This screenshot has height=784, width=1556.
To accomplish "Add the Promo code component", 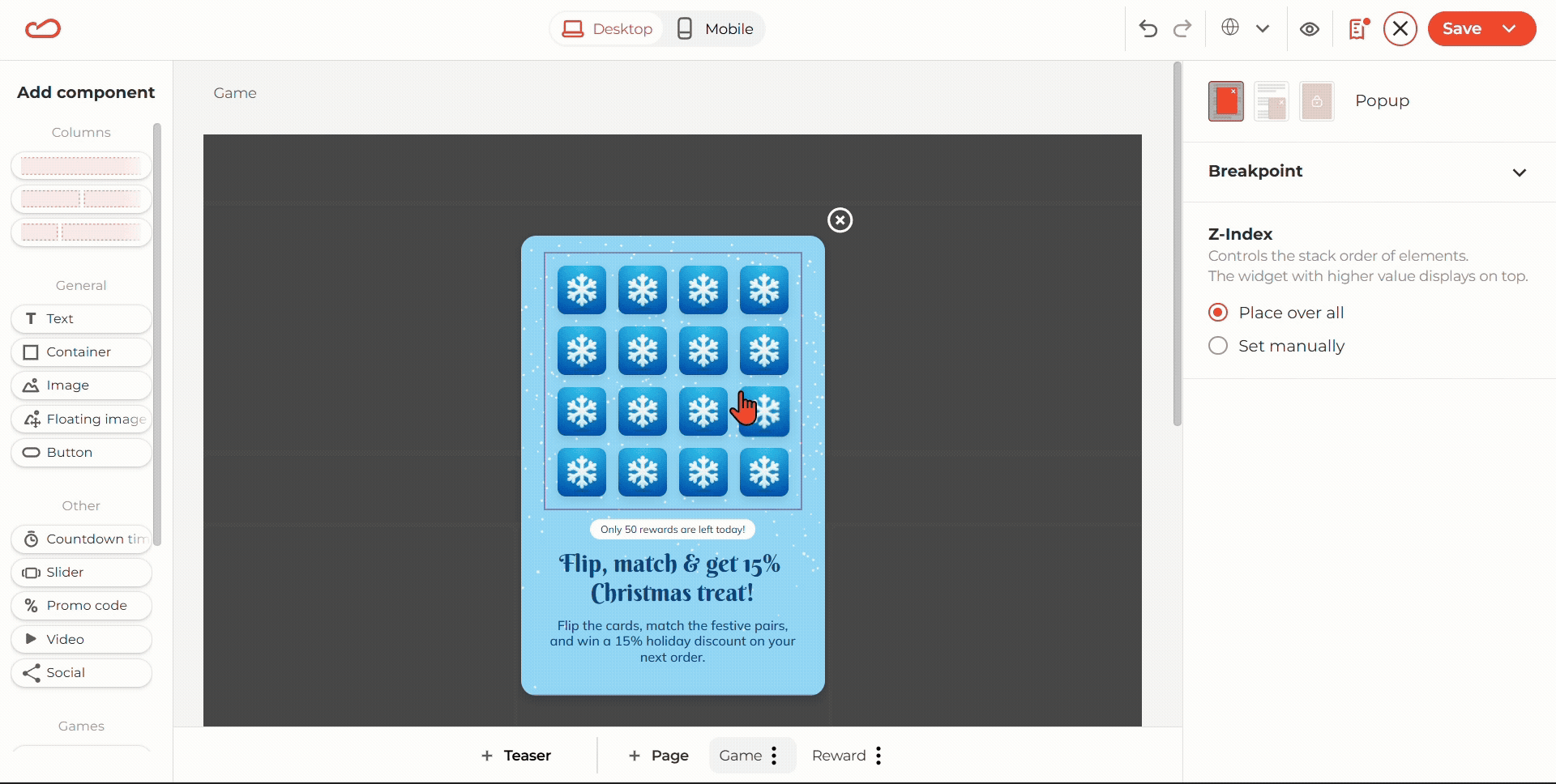I will [81, 606].
